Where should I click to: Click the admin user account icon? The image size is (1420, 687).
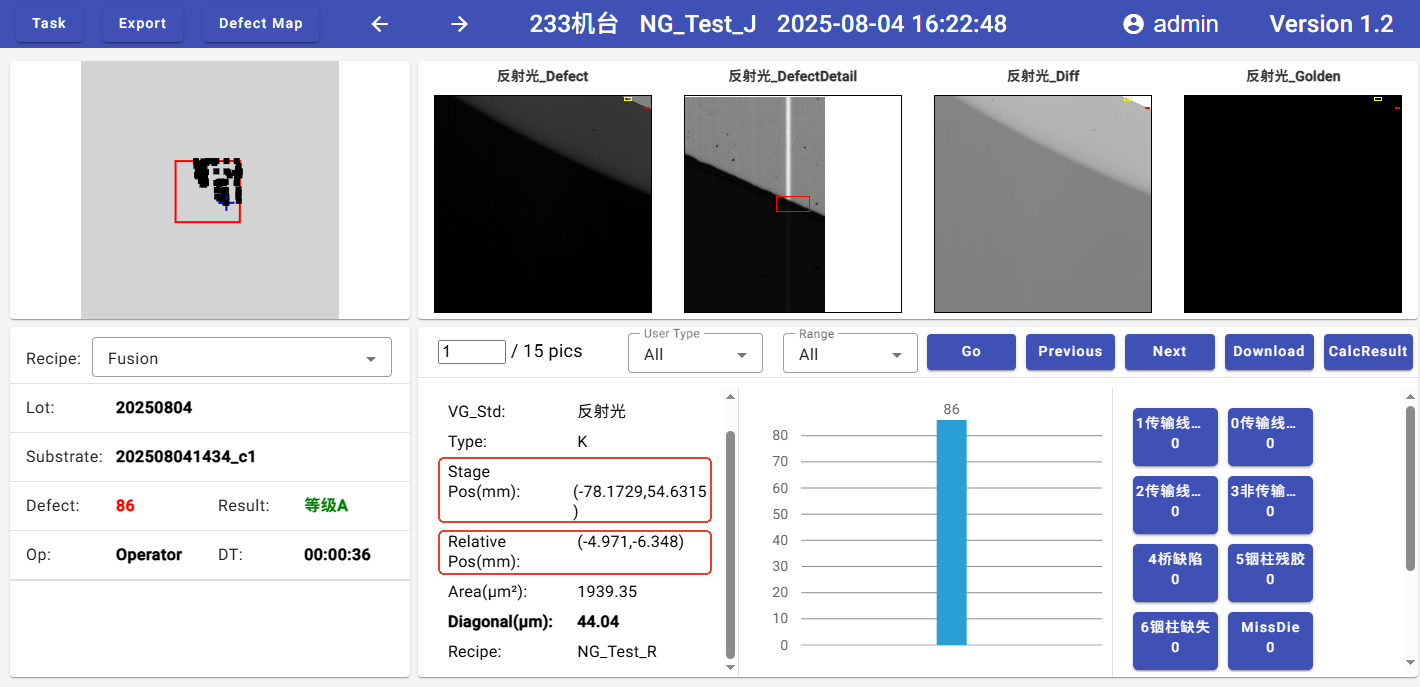[1133, 24]
